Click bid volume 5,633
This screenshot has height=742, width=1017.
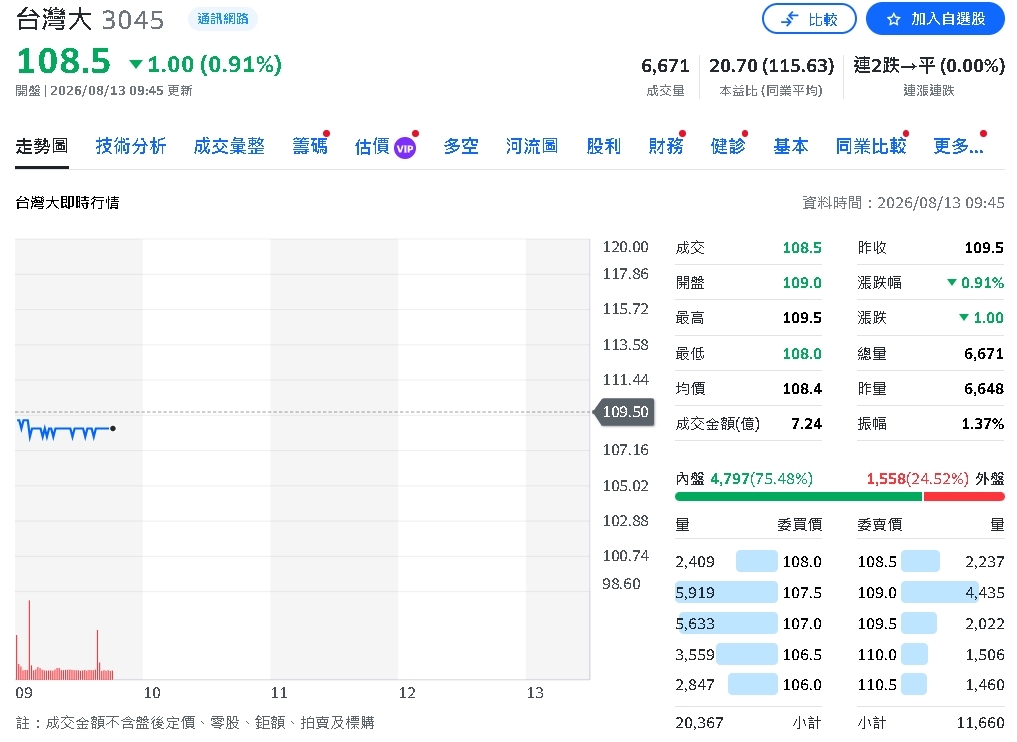(x=695, y=623)
